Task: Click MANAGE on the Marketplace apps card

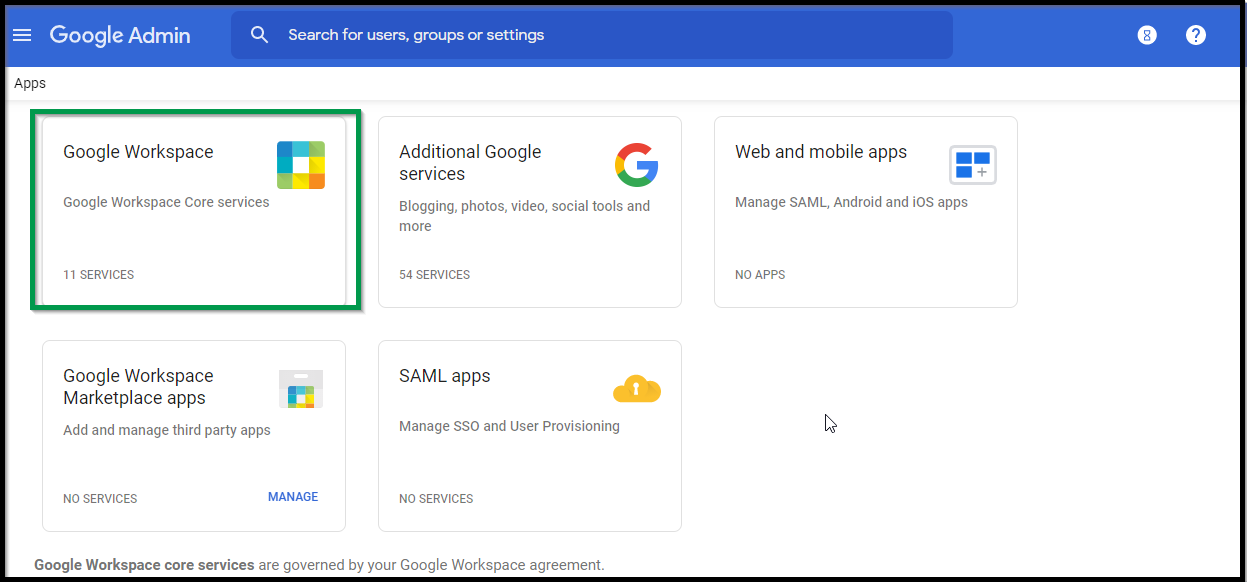Action: (293, 497)
